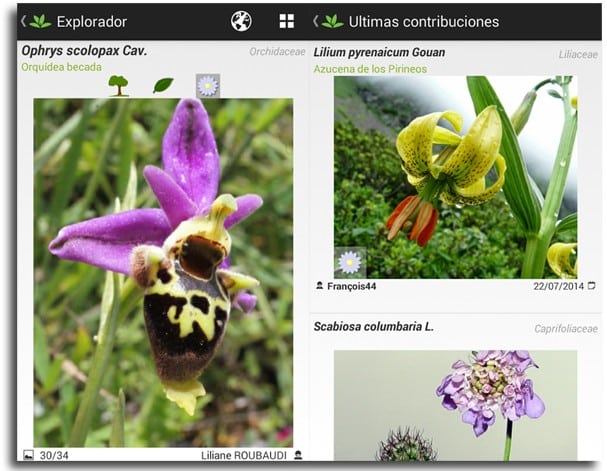607x471 pixels.
Task: Click common name Azucena de los Pirineos
Action: (370, 69)
